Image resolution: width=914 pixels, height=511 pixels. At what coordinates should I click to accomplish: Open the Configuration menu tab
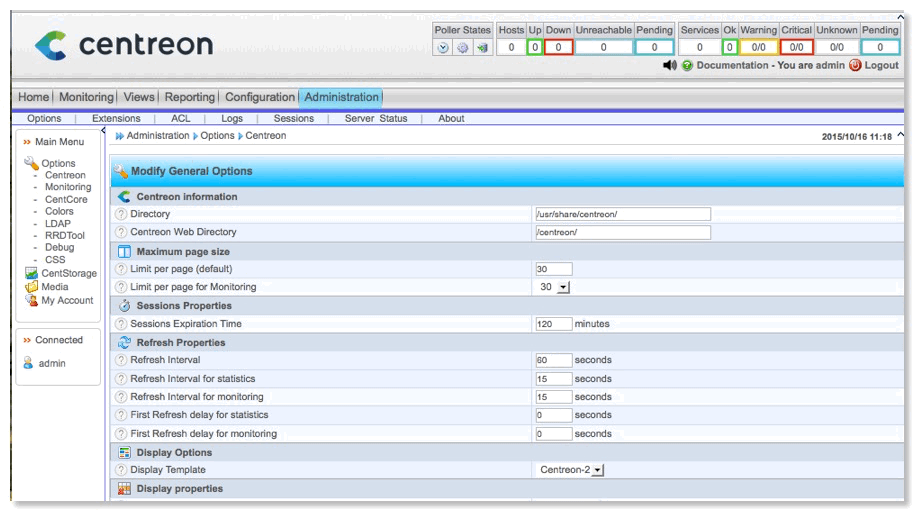click(x=260, y=97)
